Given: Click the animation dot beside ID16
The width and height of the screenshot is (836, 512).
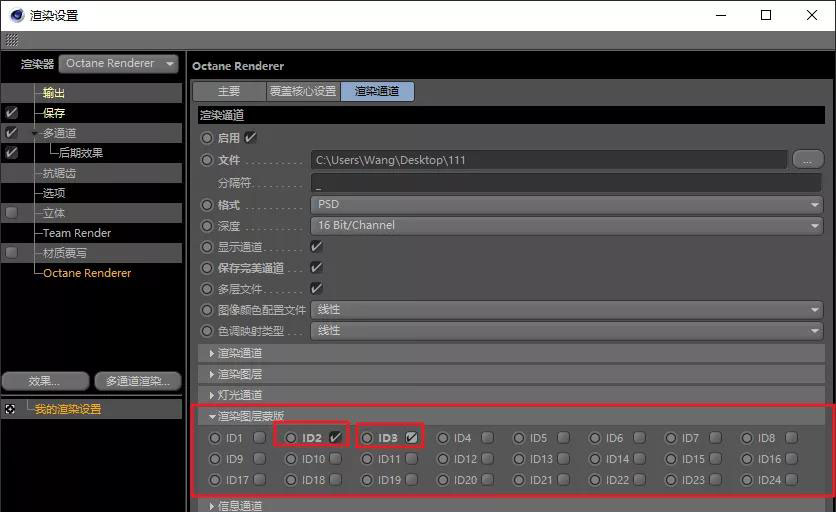Looking at the screenshot, I should click(747, 459).
